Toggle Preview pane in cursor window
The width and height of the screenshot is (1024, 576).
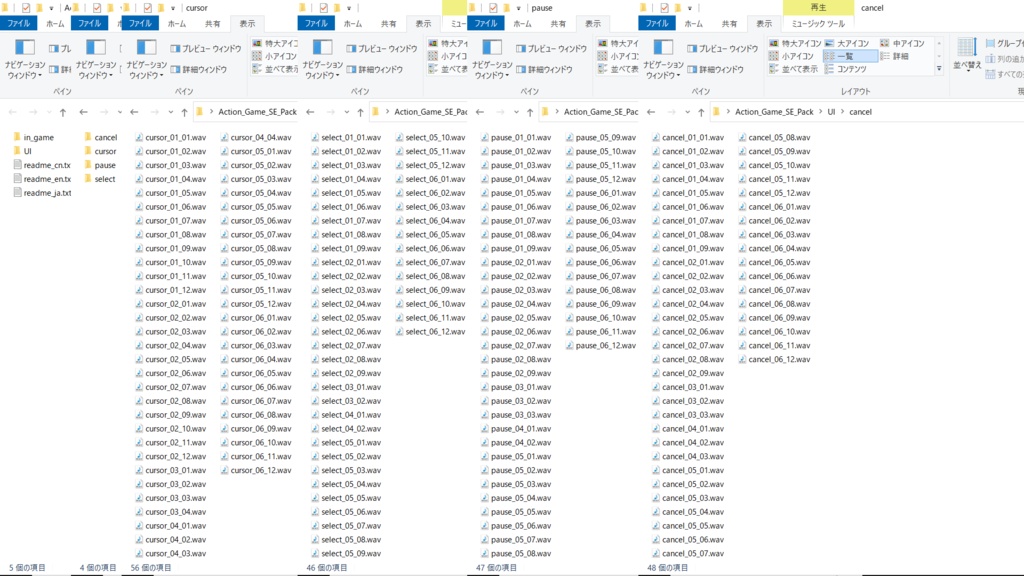click(206, 48)
